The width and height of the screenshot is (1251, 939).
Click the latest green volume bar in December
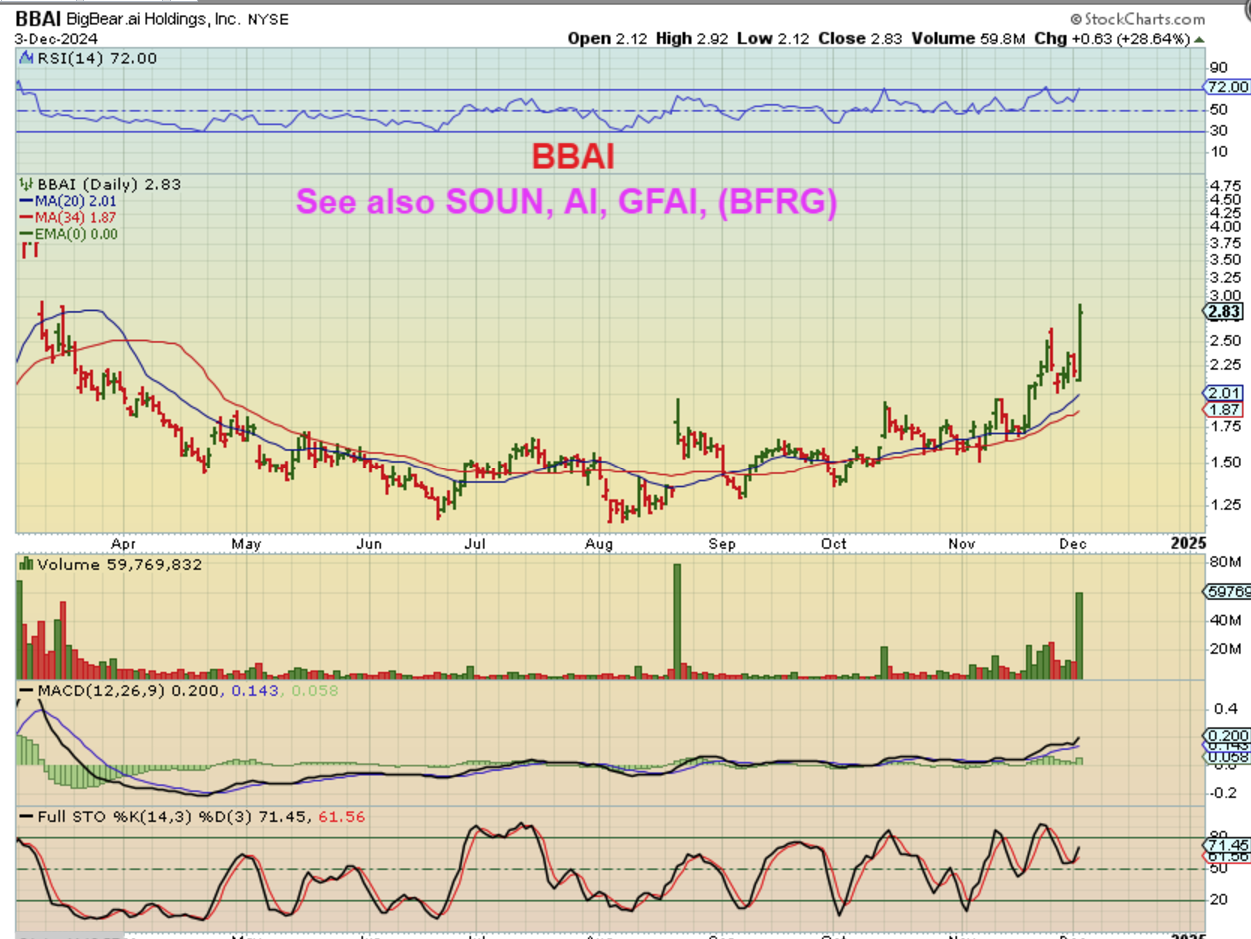tap(1079, 636)
